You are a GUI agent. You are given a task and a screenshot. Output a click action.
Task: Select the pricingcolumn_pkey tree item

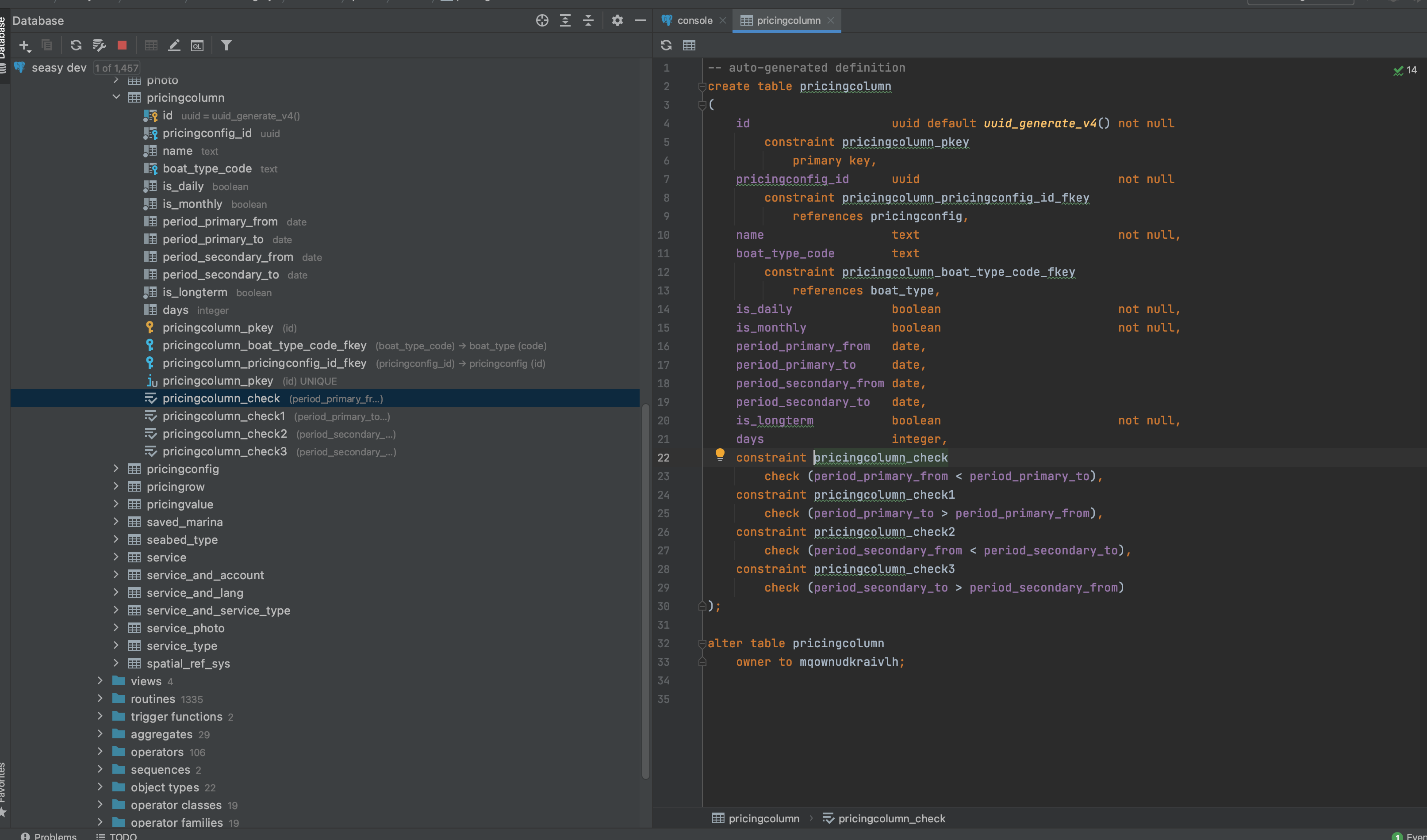tap(218, 327)
